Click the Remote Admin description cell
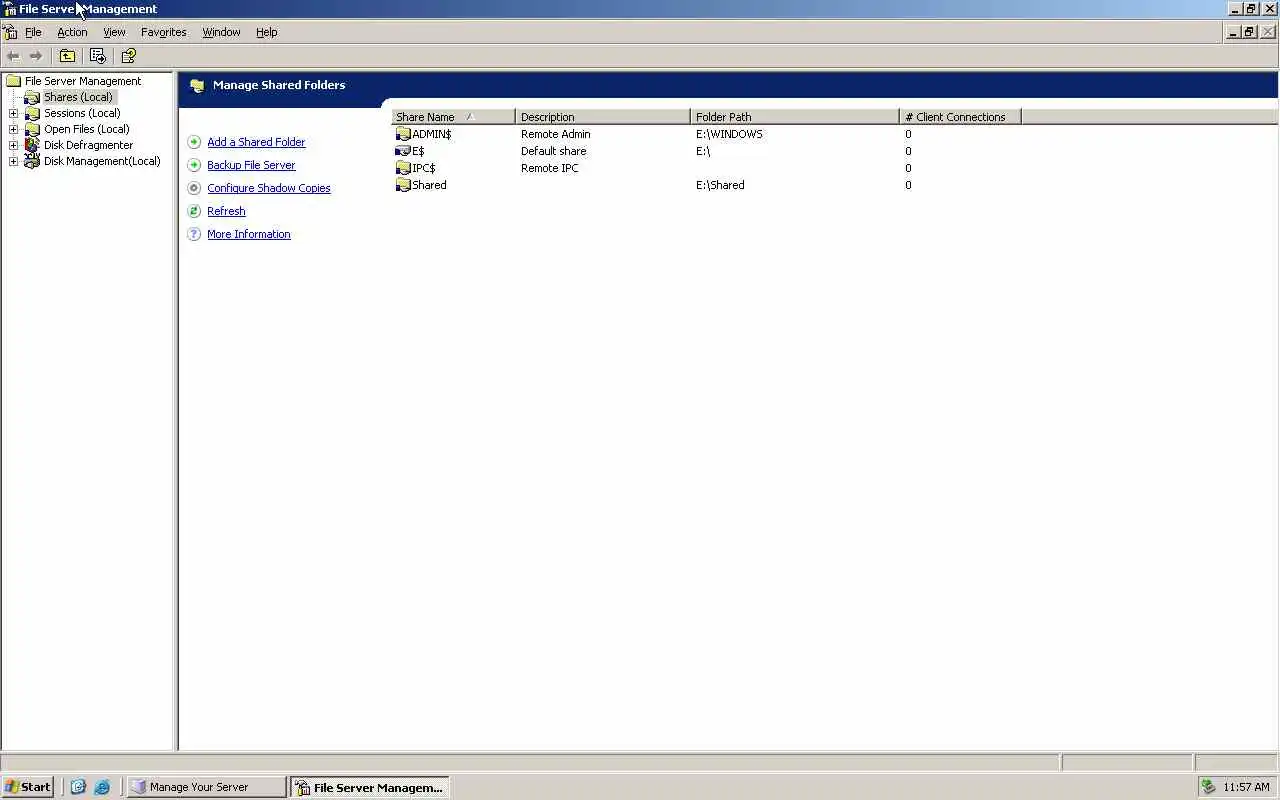Image resolution: width=1280 pixels, height=800 pixels. [555, 134]
